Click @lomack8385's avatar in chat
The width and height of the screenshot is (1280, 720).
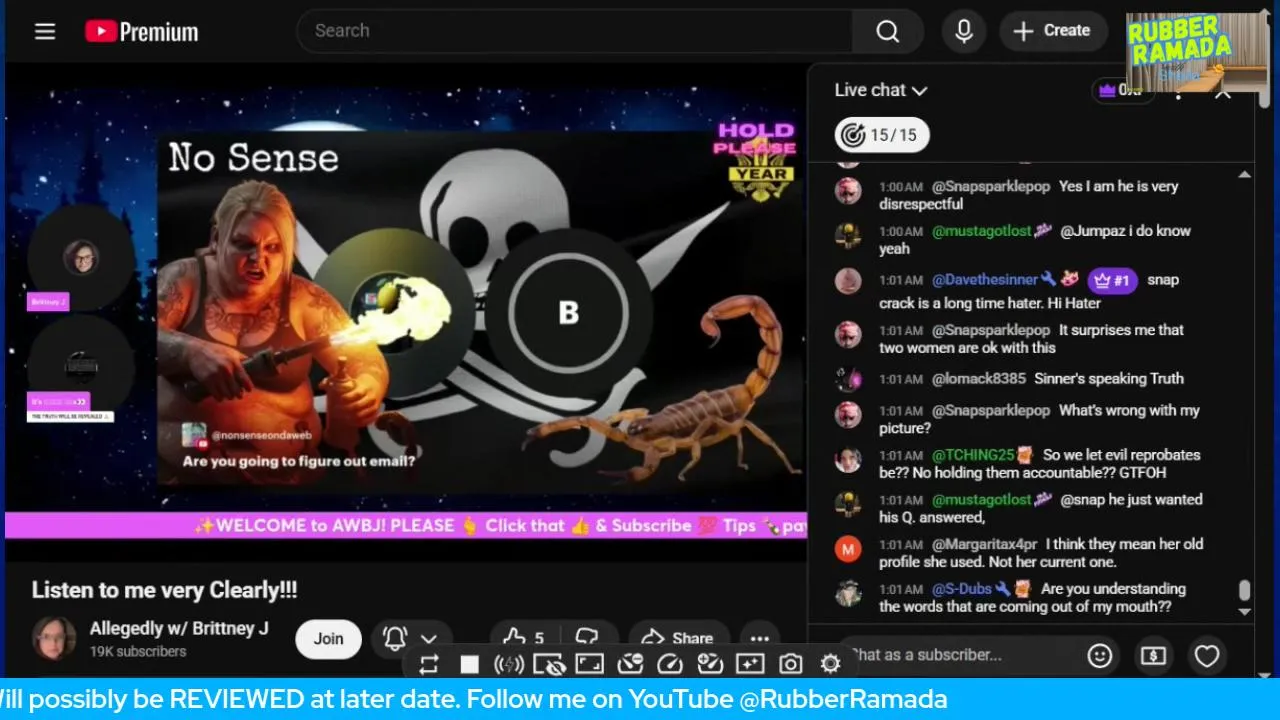(x=848, y=379)
